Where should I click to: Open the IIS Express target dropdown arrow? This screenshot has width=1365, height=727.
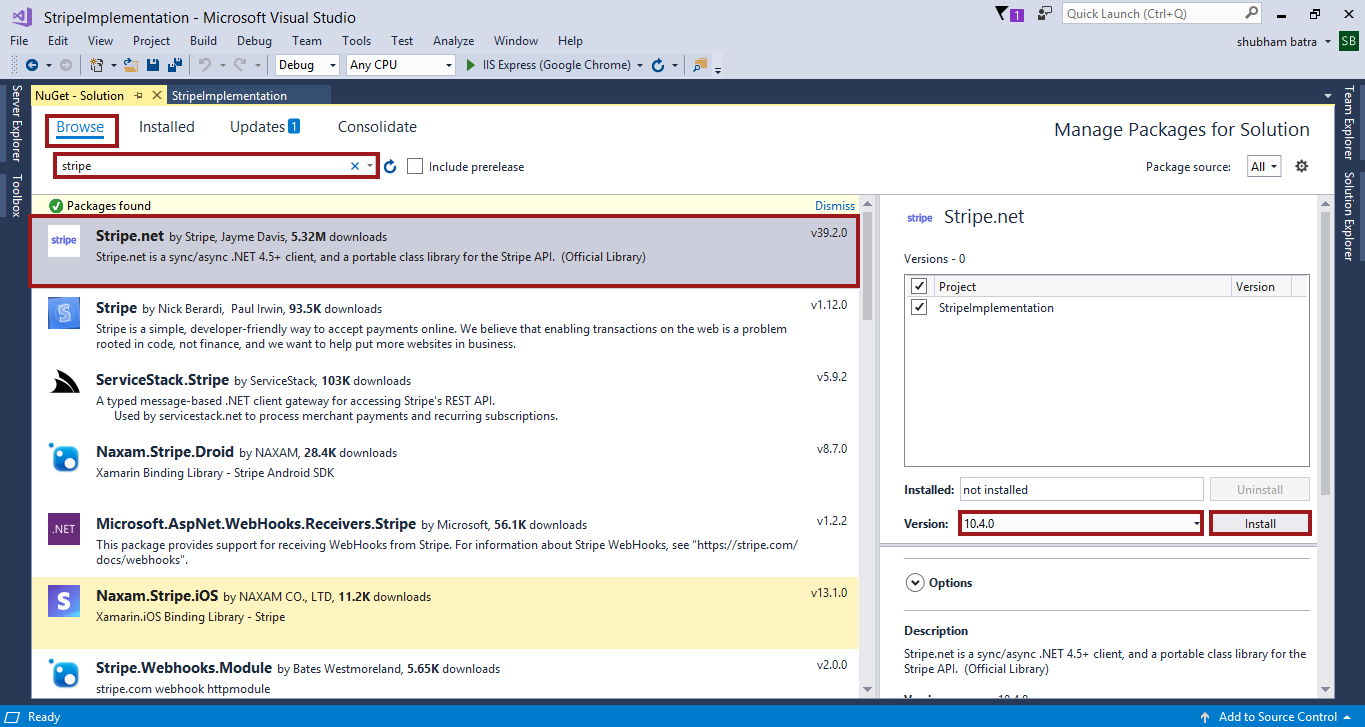(639, 65)
